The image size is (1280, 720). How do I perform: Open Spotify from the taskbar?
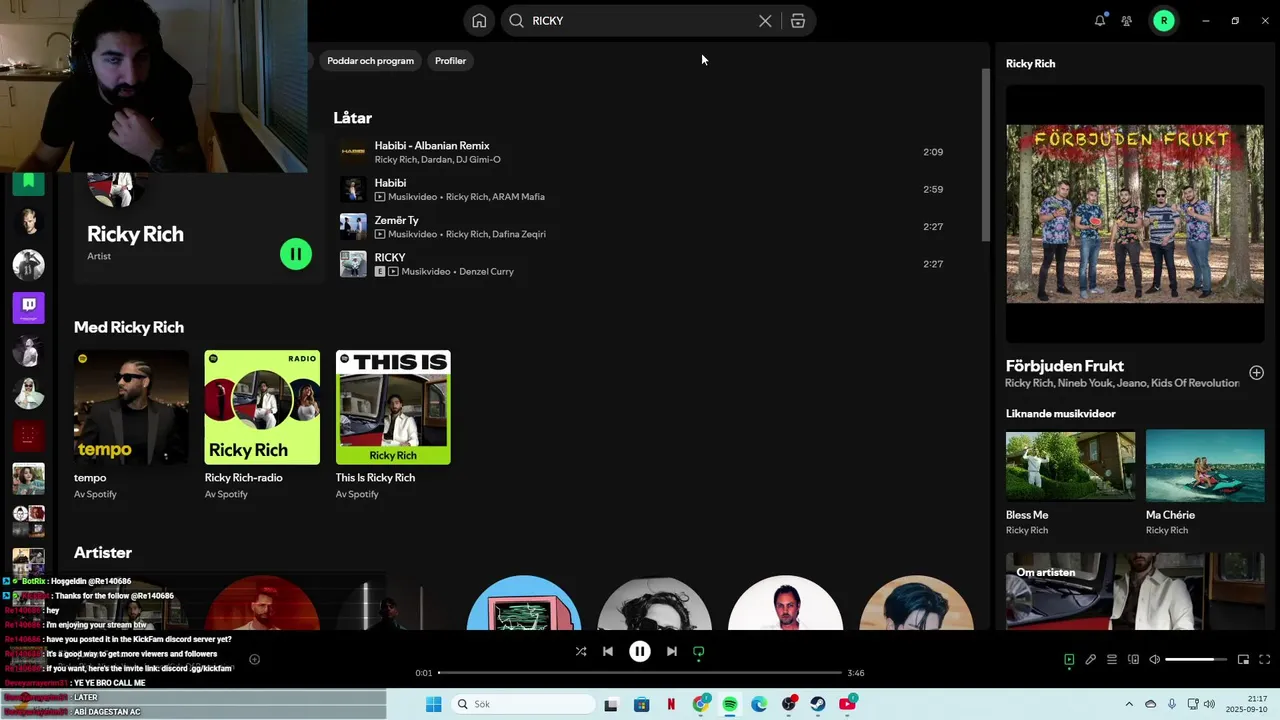coord(730,705)
